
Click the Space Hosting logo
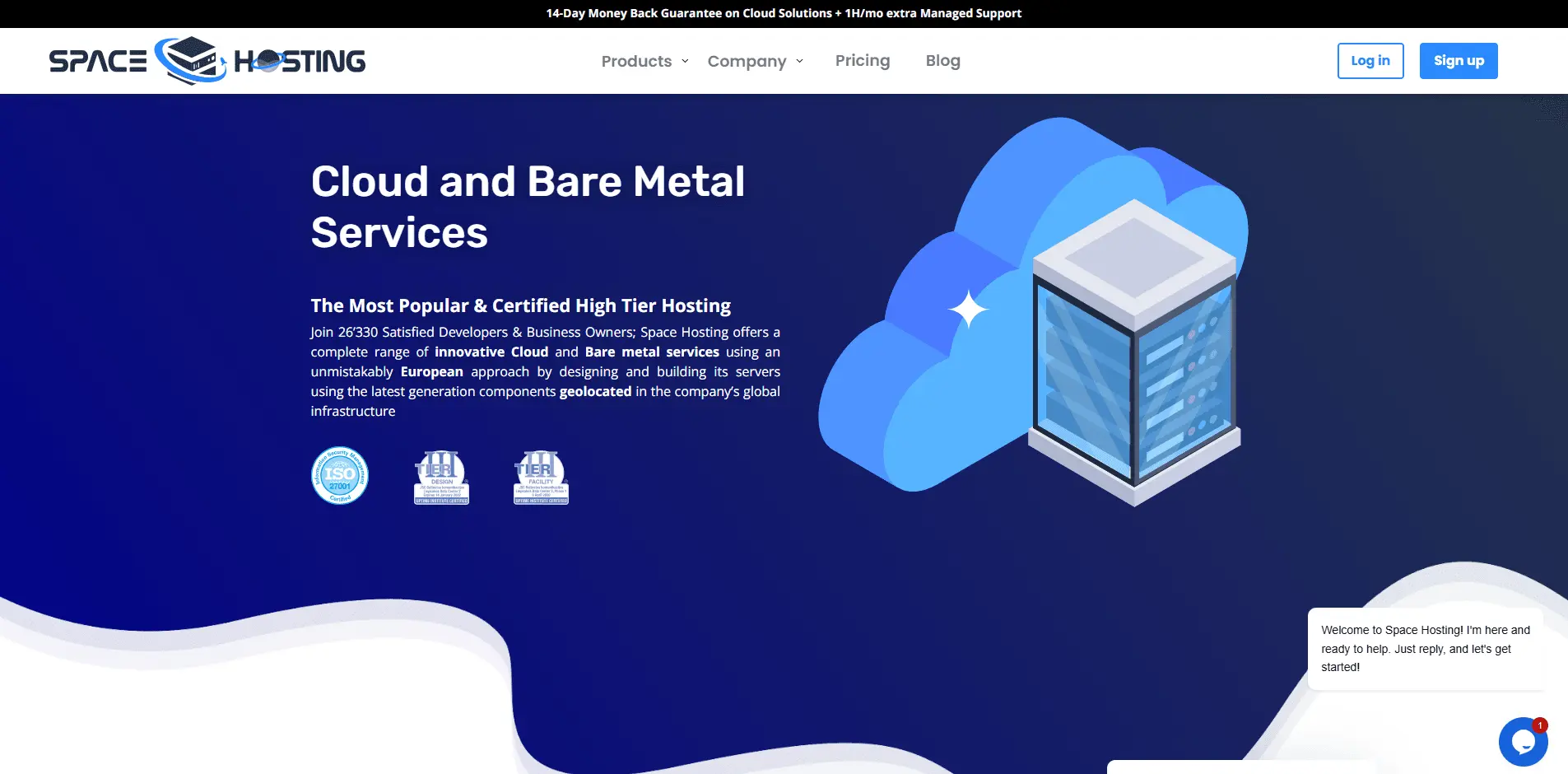(x=207, y=60)
